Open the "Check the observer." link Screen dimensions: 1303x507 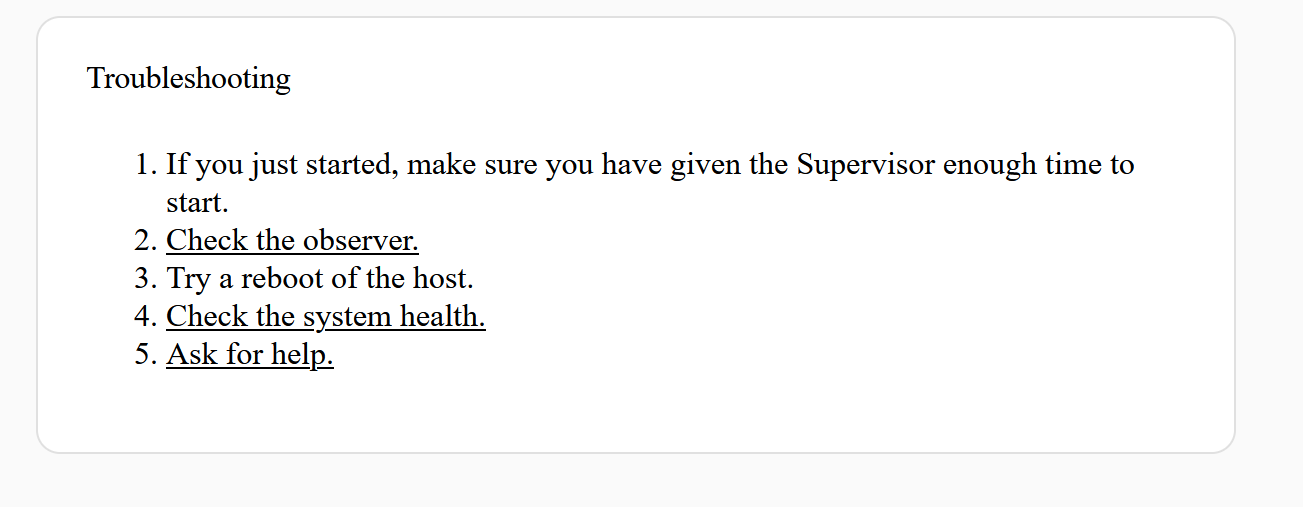(292, 241)
